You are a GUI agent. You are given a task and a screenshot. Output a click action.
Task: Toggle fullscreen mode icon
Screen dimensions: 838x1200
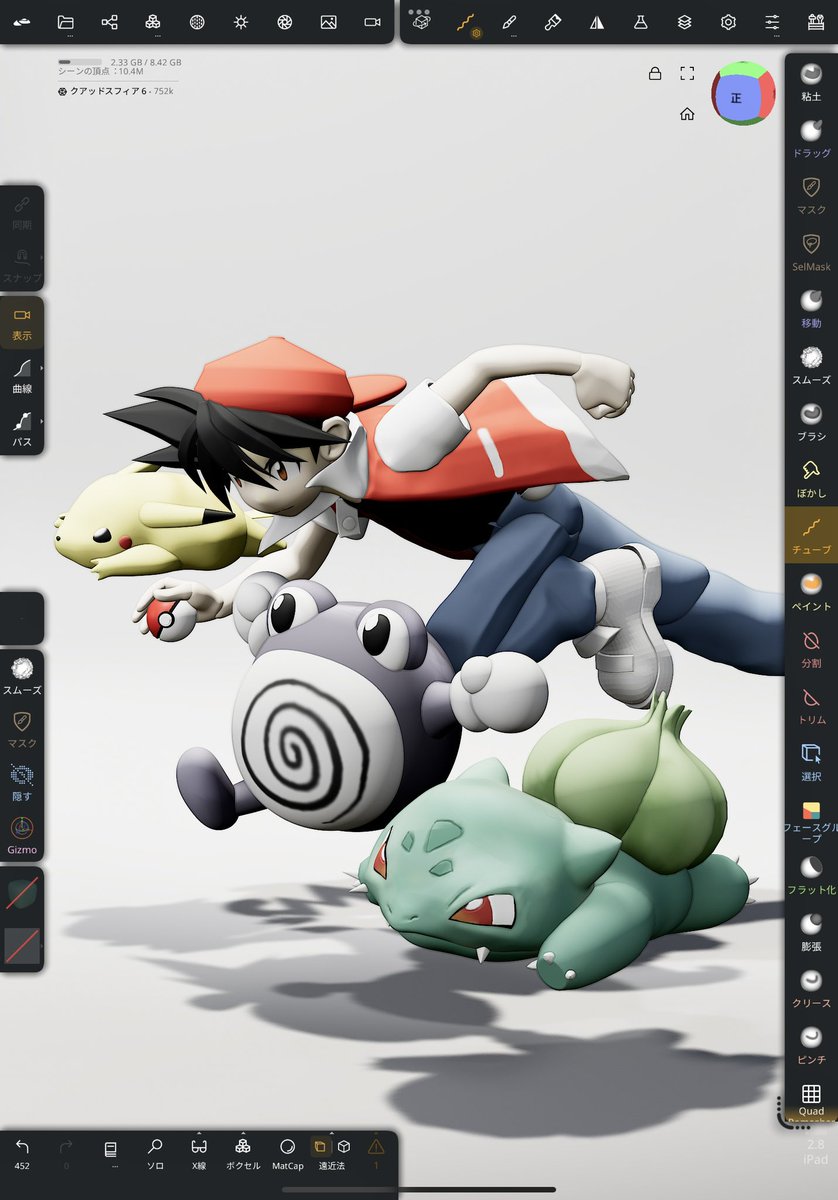tap(687, 73)
